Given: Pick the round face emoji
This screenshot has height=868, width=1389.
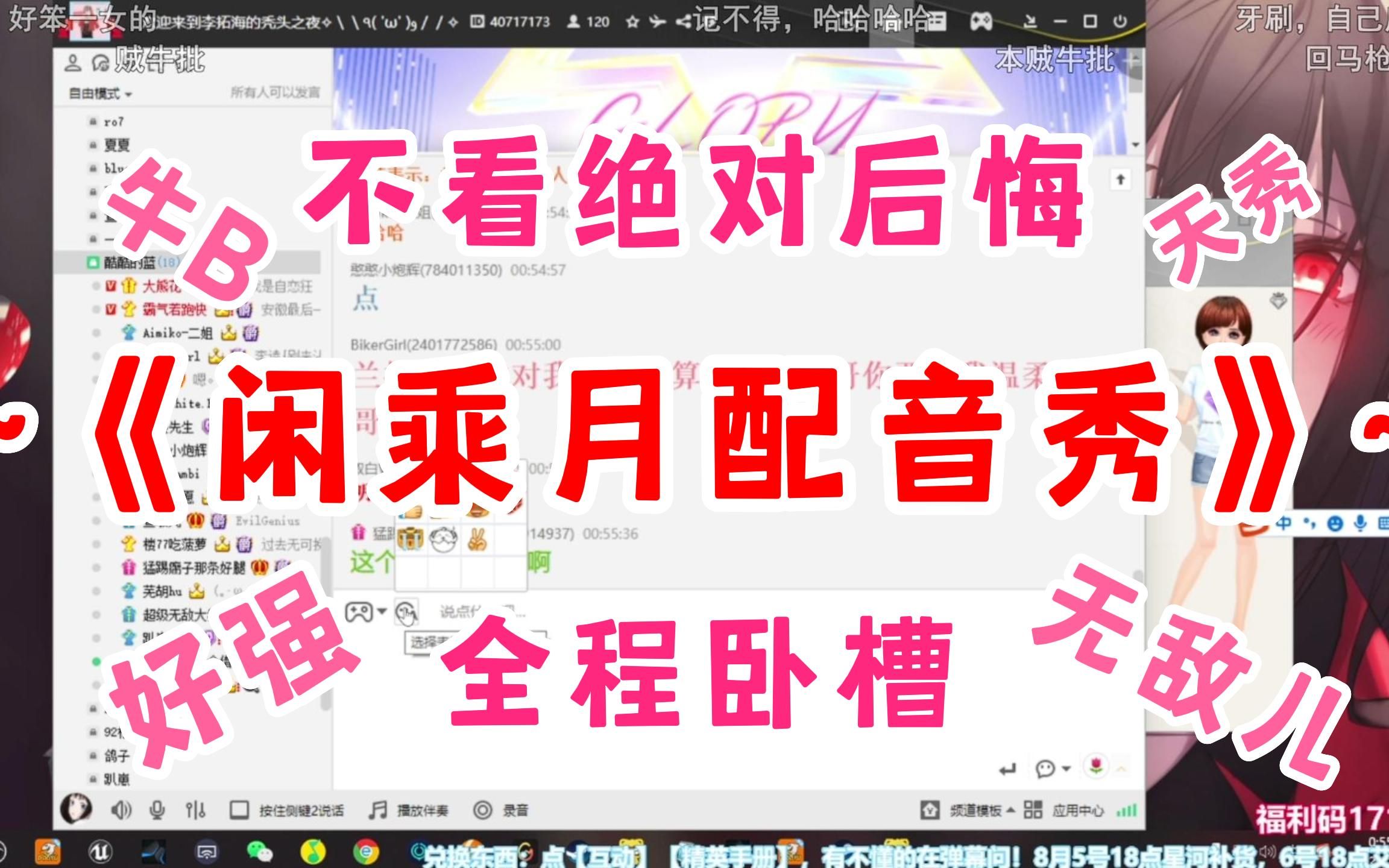Looking at the screenshot, I should point(444,538).
